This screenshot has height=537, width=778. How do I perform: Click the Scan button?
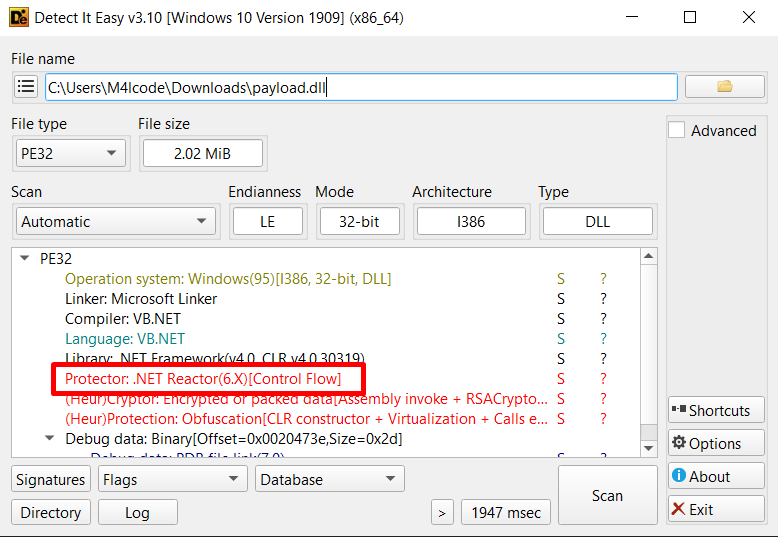point(607,495)
